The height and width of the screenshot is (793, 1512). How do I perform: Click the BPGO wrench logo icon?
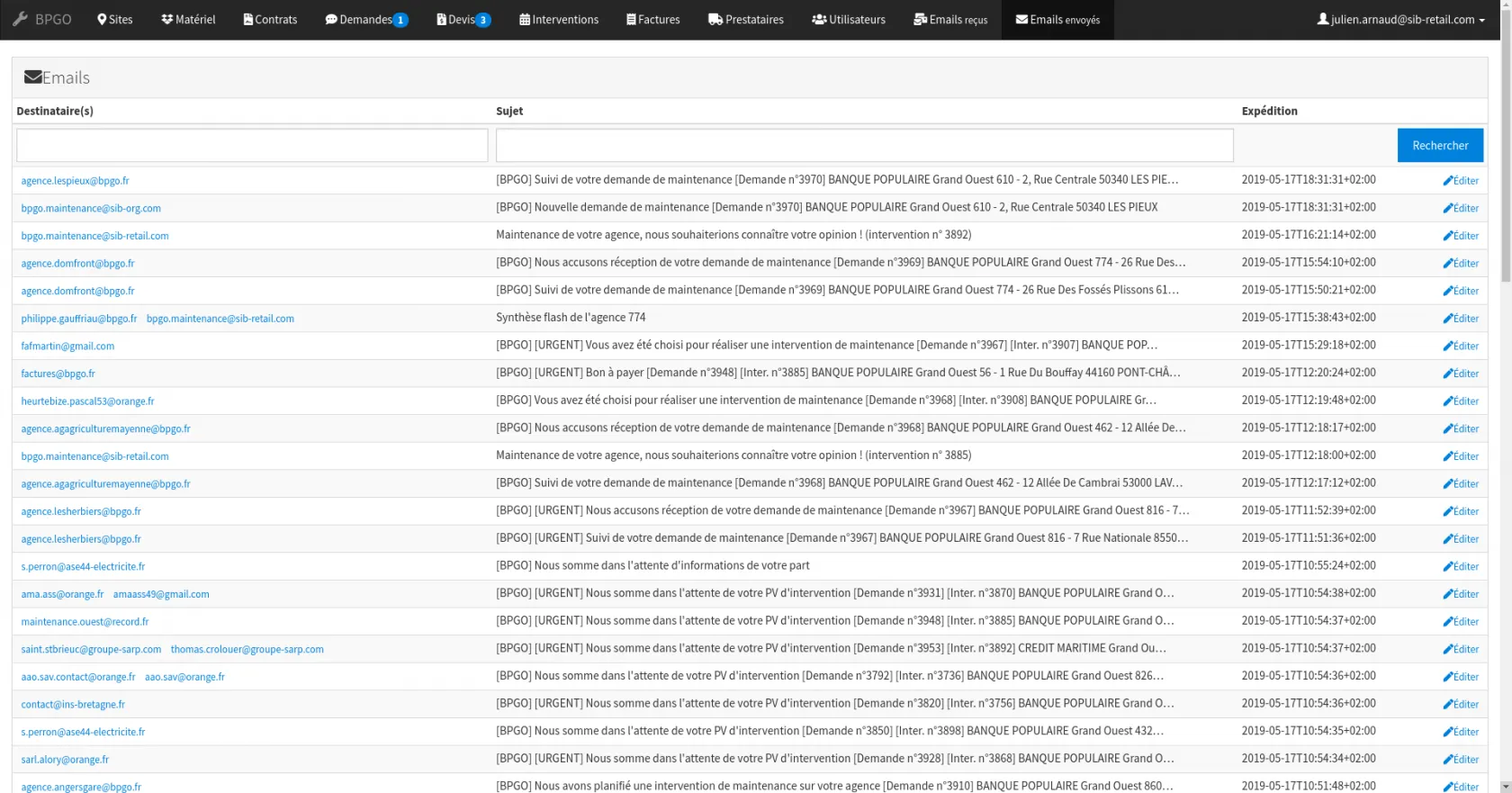click(x=20, y=19)
